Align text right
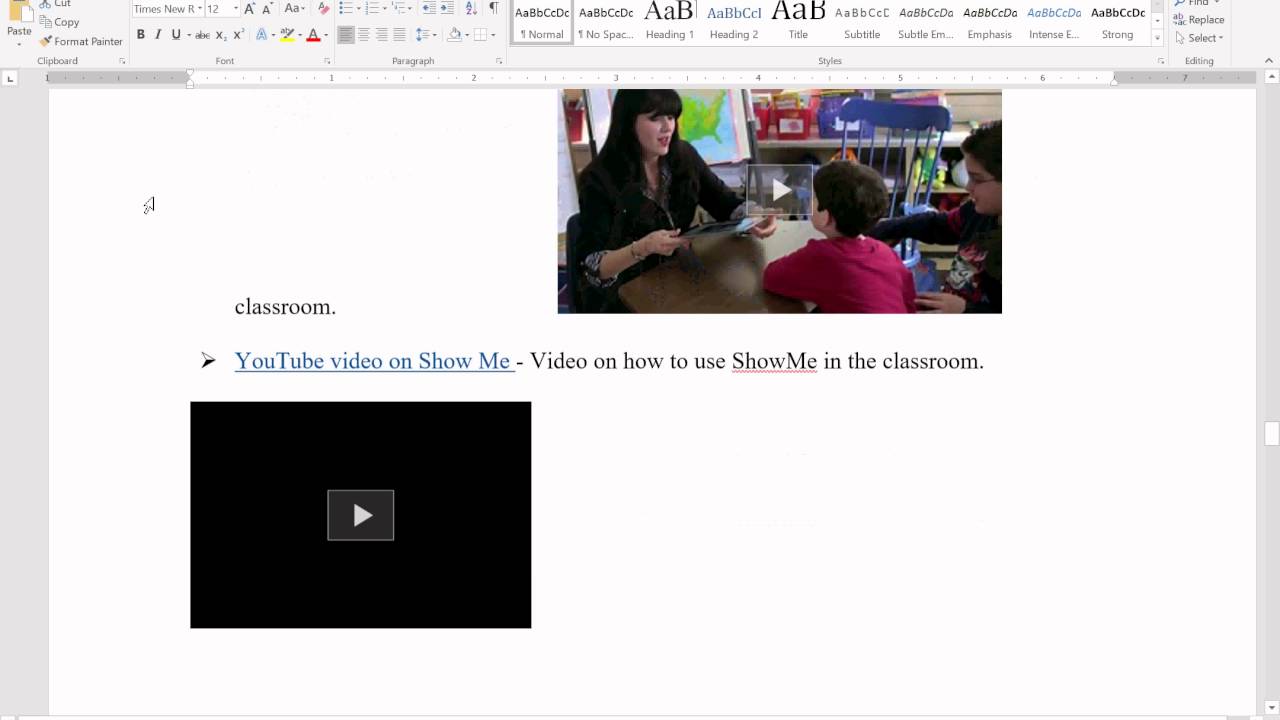 point(382,35)
